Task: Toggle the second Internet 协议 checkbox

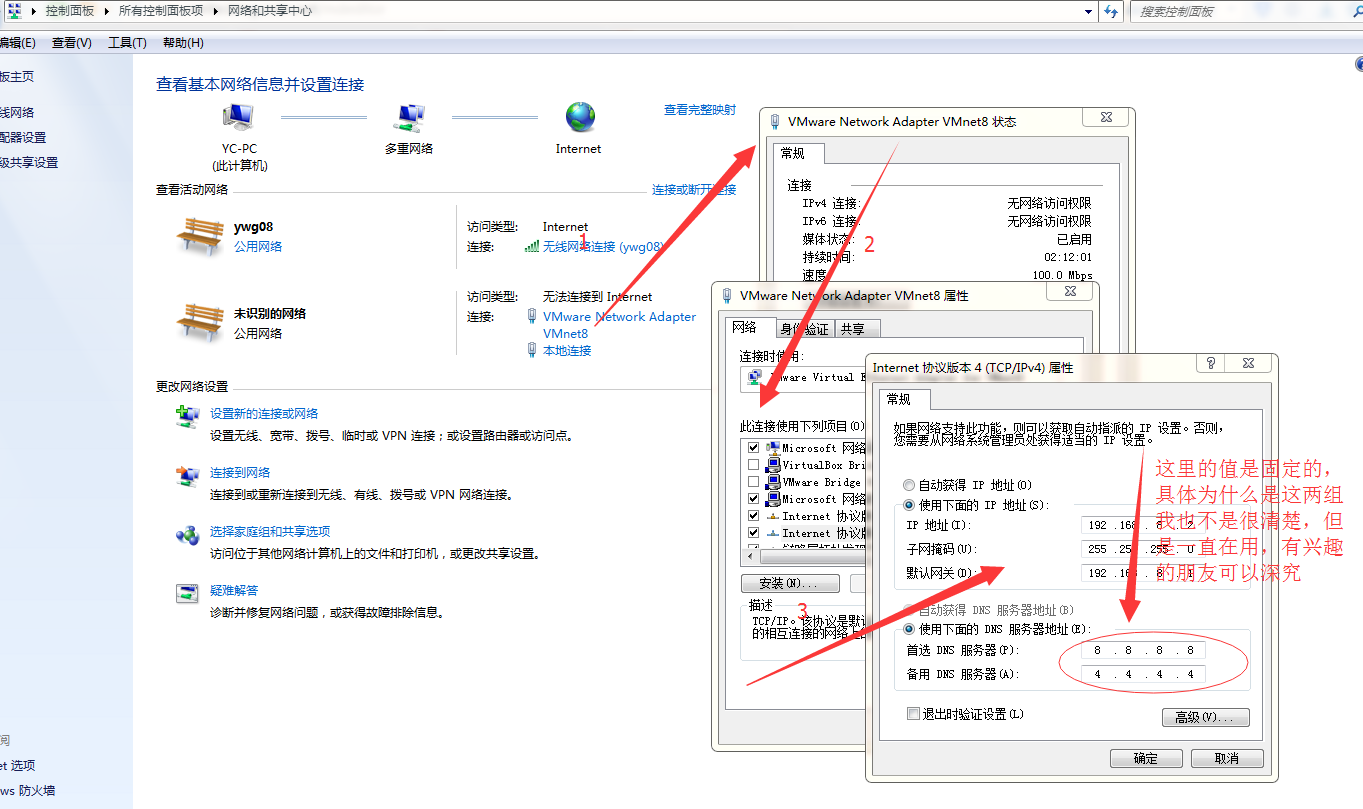Action: pyautogui.click(x=754, y=533)
